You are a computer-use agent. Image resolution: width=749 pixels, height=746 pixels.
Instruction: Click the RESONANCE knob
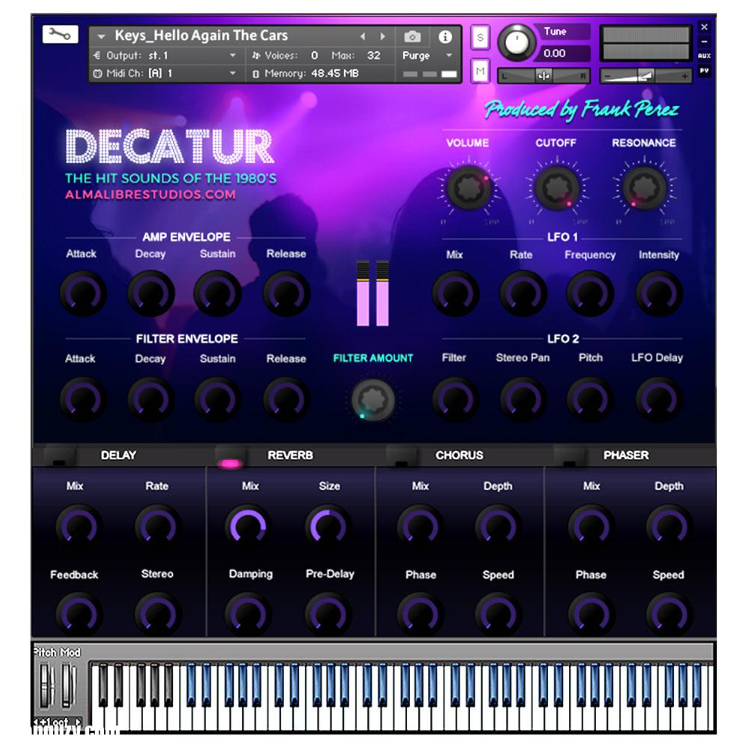644,188
